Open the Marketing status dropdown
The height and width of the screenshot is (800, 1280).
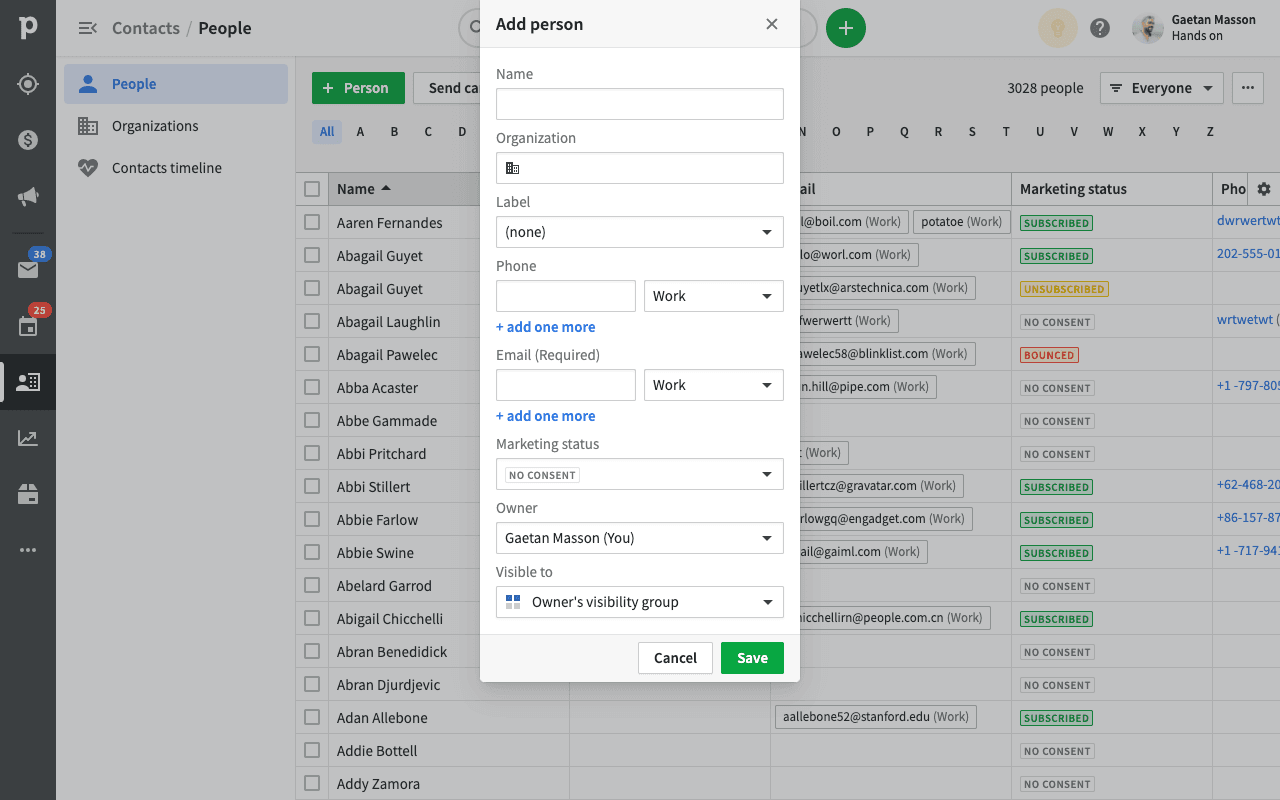pos(639,474)
